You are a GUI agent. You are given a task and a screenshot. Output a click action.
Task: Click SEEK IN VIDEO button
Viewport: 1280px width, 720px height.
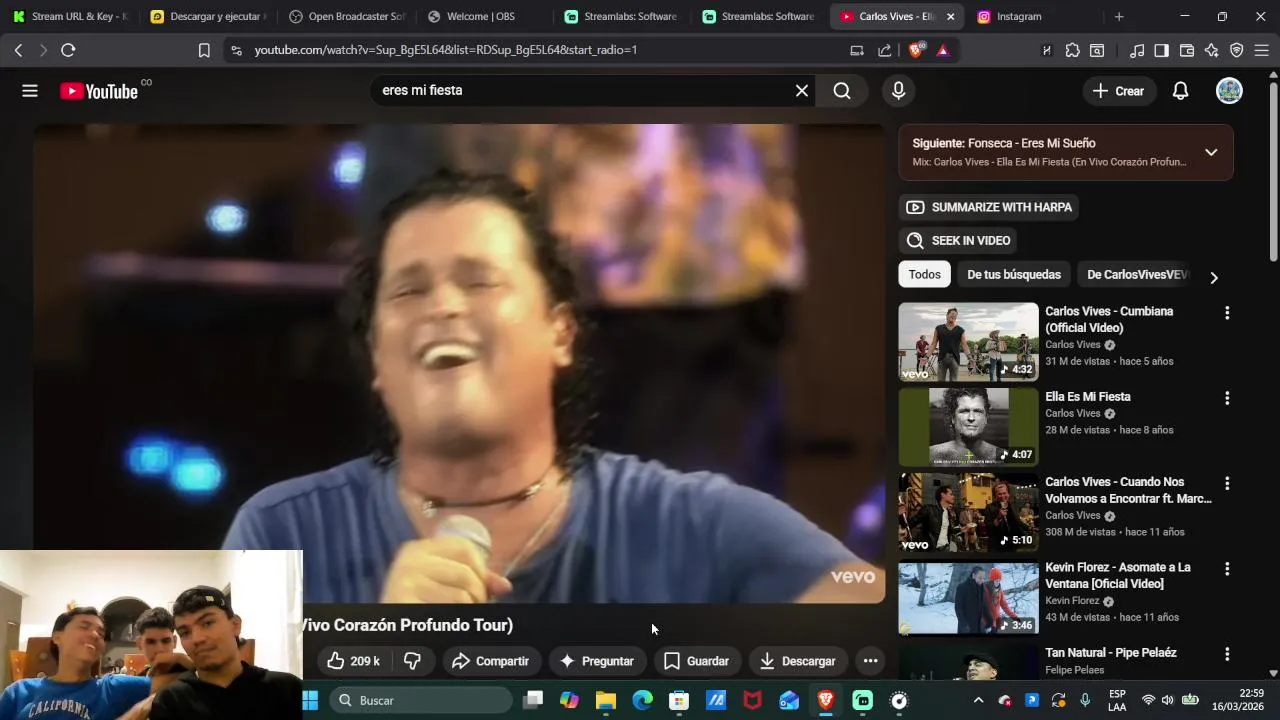pos(959,241)
